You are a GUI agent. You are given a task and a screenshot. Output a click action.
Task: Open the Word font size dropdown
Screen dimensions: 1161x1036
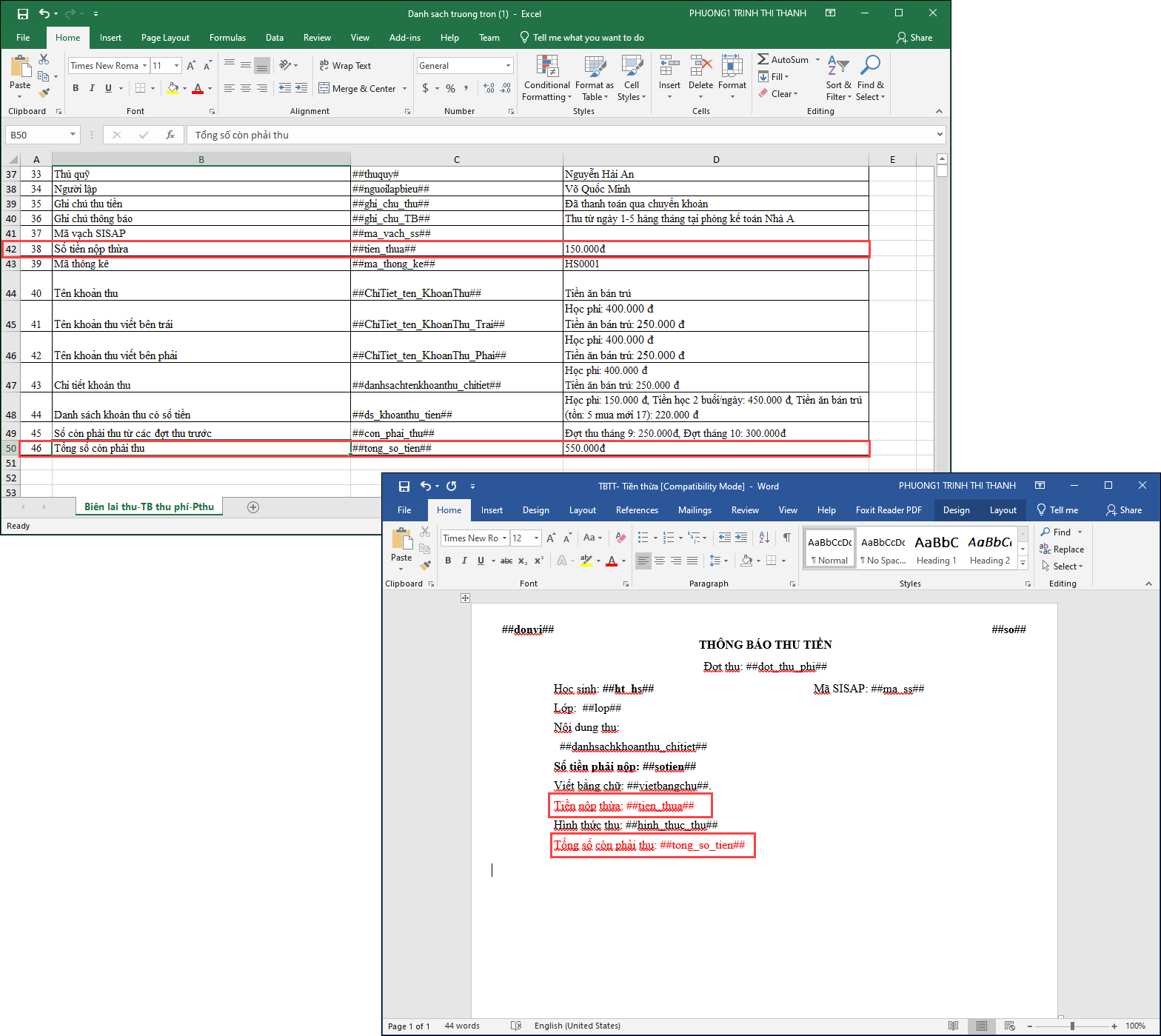tap(536, 538)
